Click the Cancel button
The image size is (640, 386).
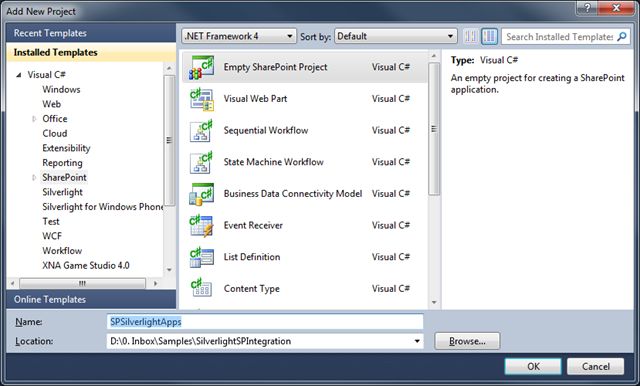[596, 366]
